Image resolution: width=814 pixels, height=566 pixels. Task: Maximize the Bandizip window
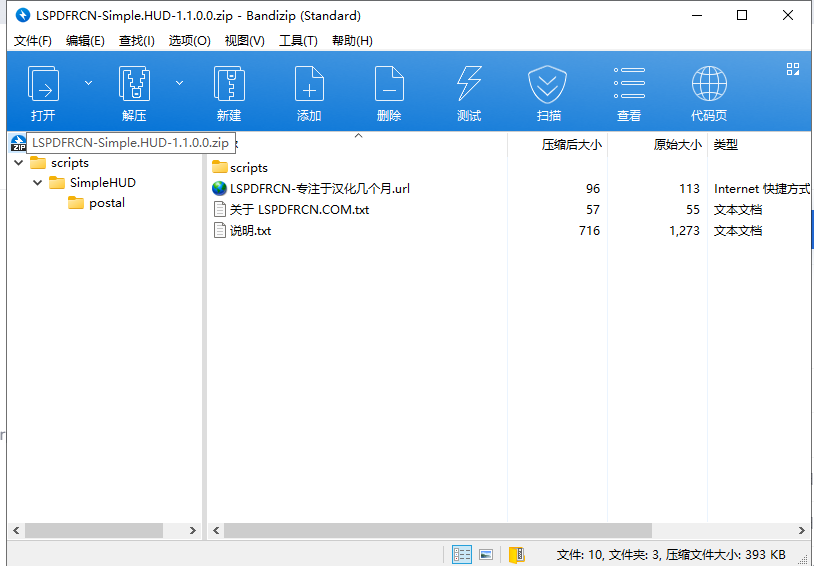click(x=742, y=15)
